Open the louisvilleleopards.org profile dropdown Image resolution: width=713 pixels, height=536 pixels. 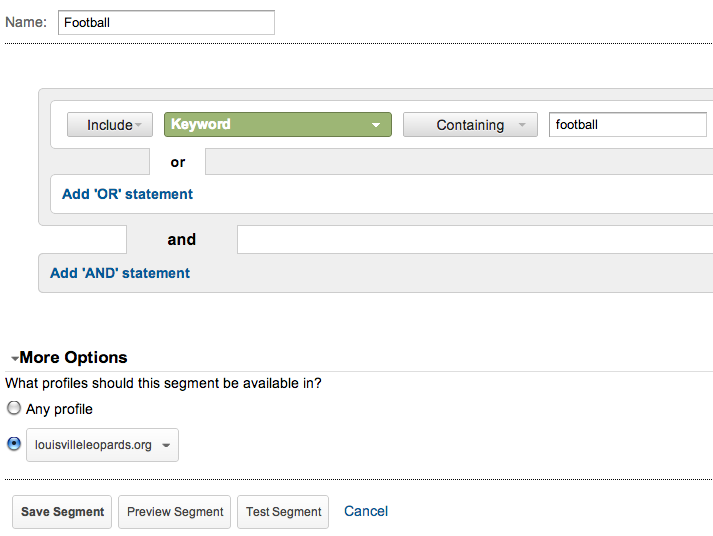(102, 445)
